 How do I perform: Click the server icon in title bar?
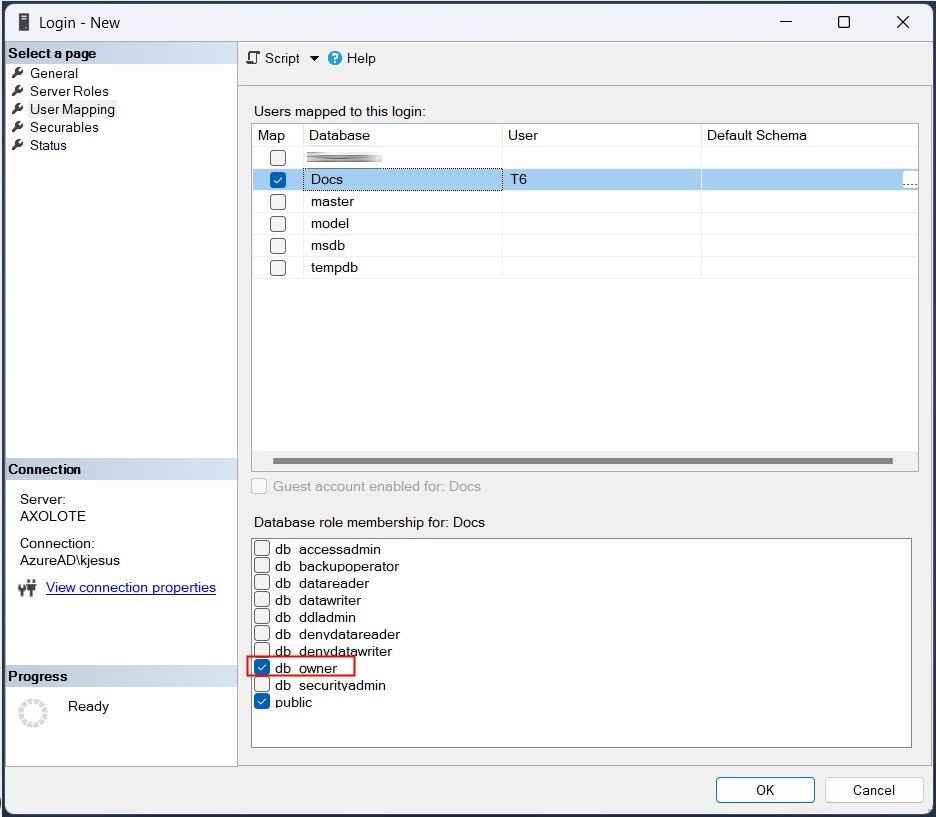click(24, 23)
